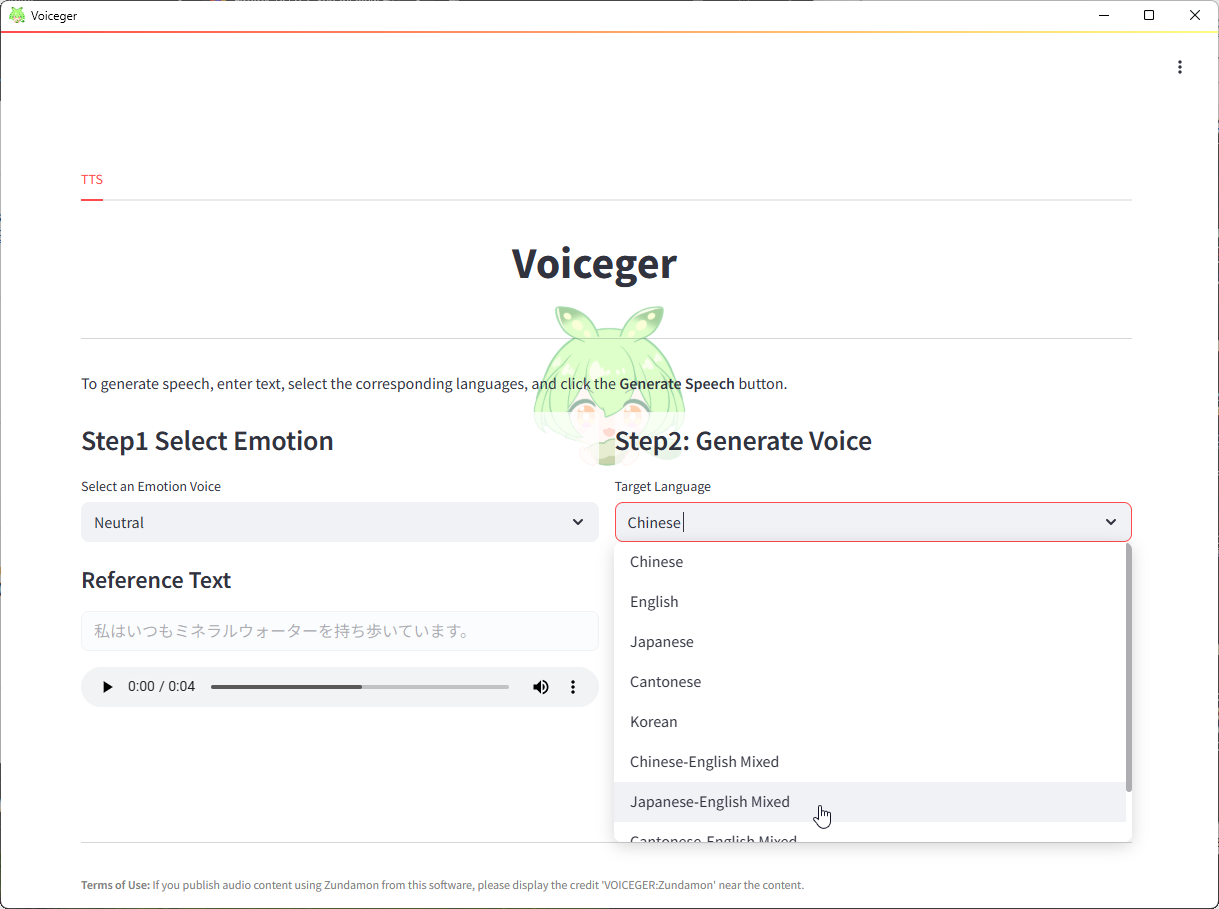Seek within the audio progress bar

click(360, 687)
